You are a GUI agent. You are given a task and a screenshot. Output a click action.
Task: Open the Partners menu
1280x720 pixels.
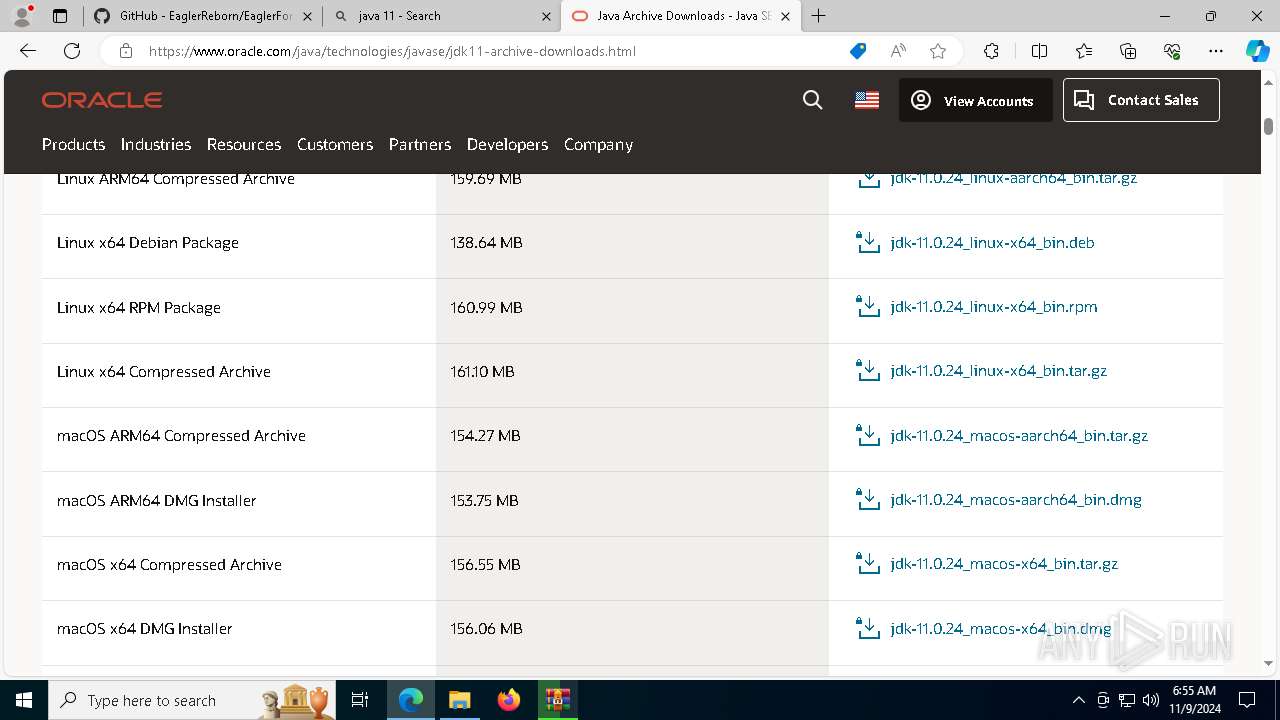pyautogui.click(x=420, y=144)
